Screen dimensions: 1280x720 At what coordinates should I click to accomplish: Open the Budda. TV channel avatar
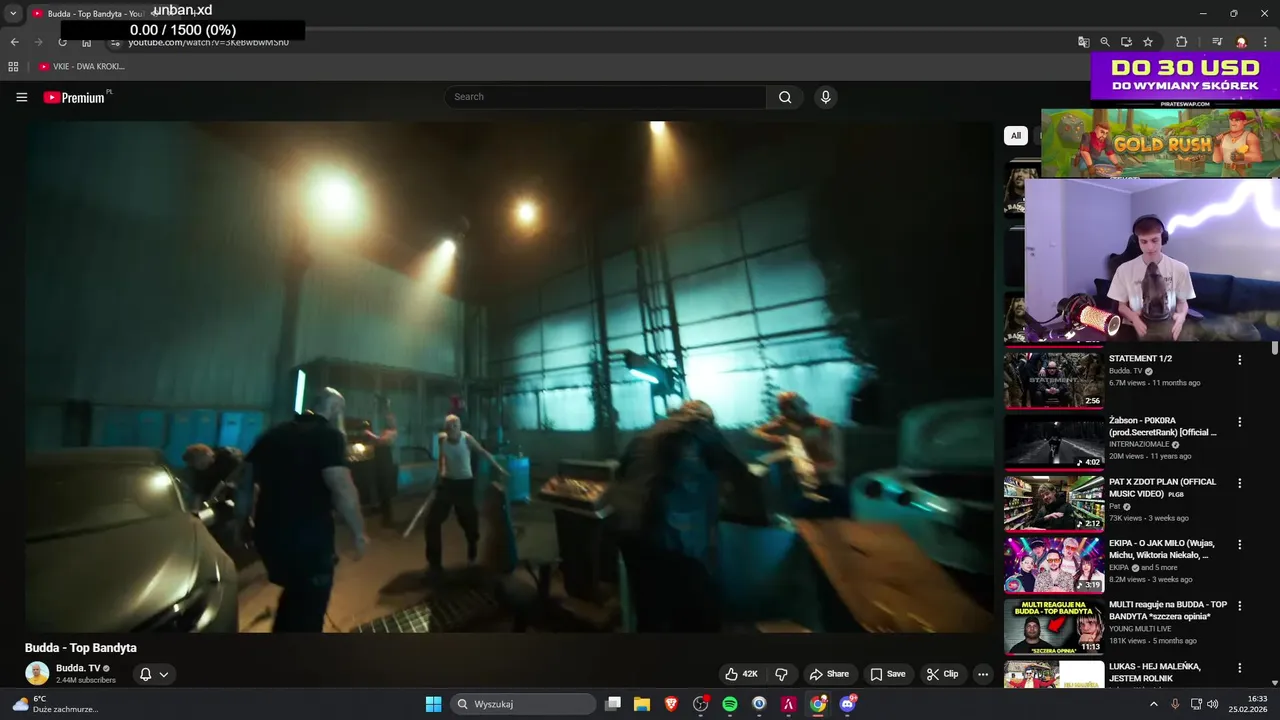[x=37, y=673]
